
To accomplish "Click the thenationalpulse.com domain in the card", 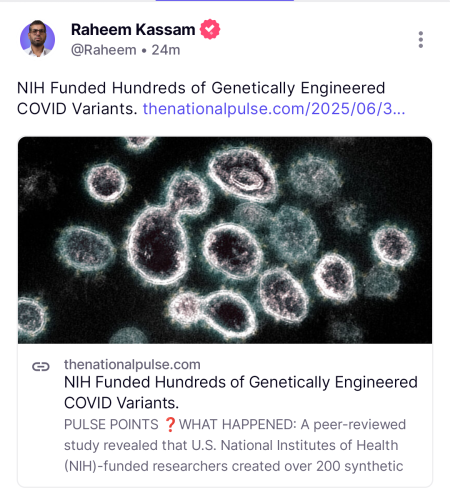I will (x=132, y=364).
